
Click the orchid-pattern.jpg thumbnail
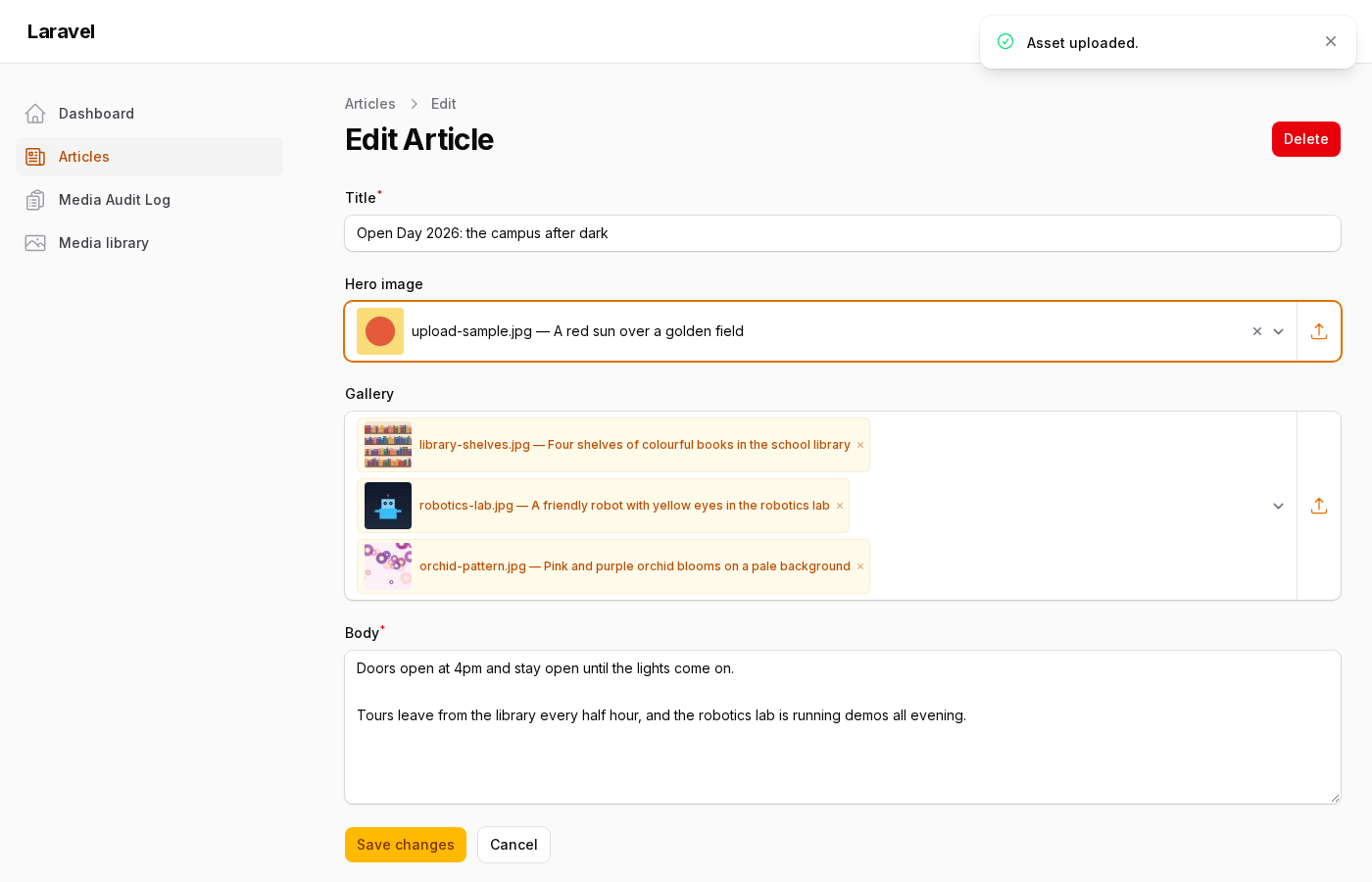point(388,566)
